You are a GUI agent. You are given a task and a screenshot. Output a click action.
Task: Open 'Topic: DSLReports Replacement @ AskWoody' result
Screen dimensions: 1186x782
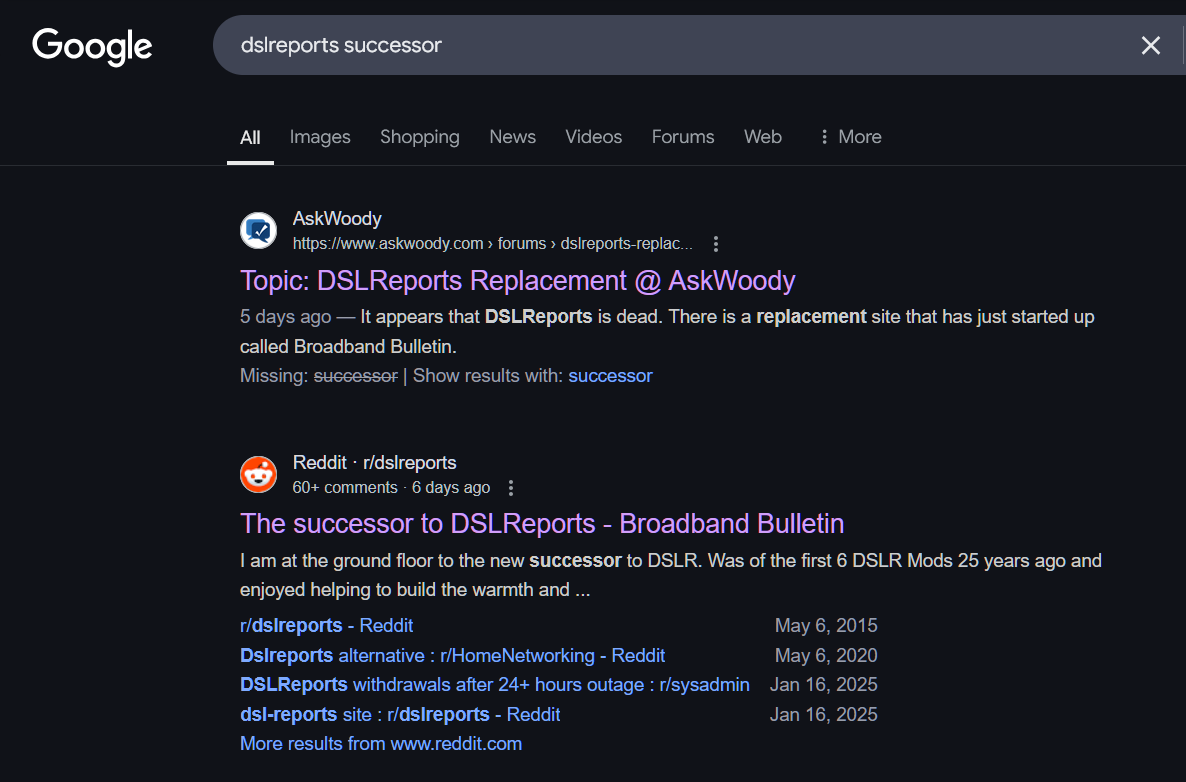(517, 281)
